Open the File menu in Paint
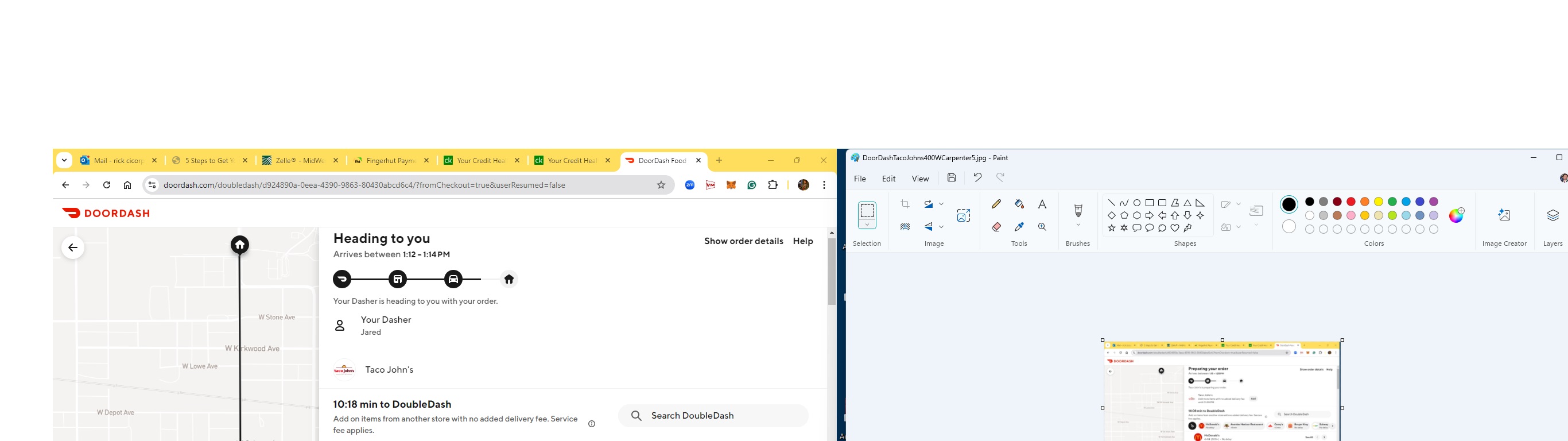 click(860, 179)
